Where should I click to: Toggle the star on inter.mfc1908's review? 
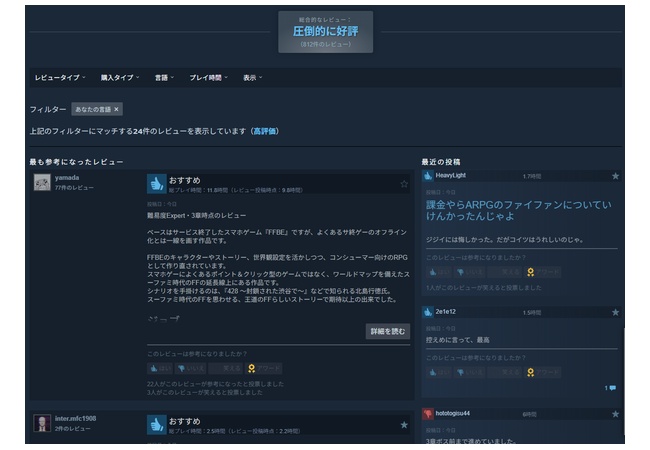[404, 425]
